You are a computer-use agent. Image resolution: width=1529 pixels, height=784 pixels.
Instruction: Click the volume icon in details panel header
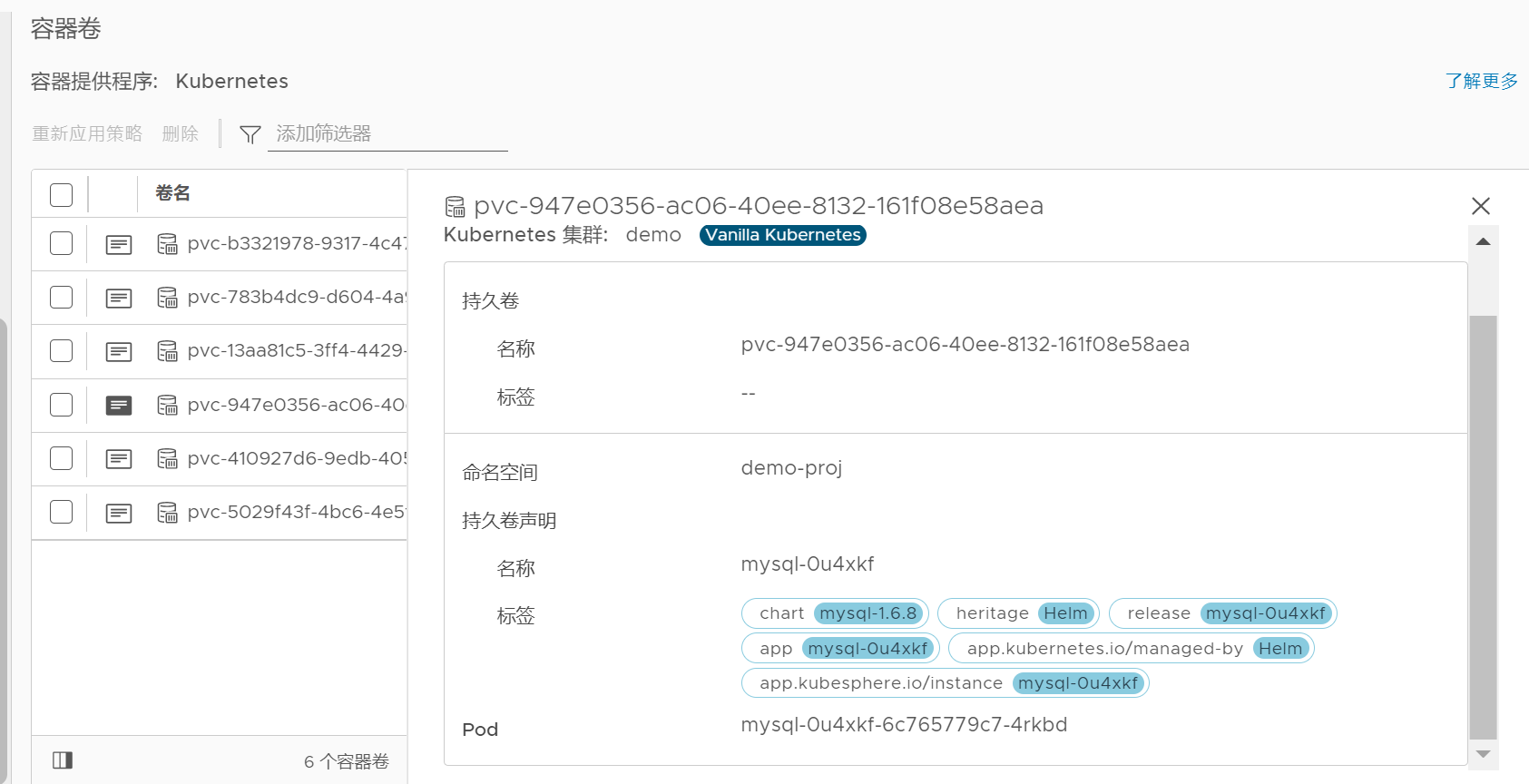[x=455, y=207]
